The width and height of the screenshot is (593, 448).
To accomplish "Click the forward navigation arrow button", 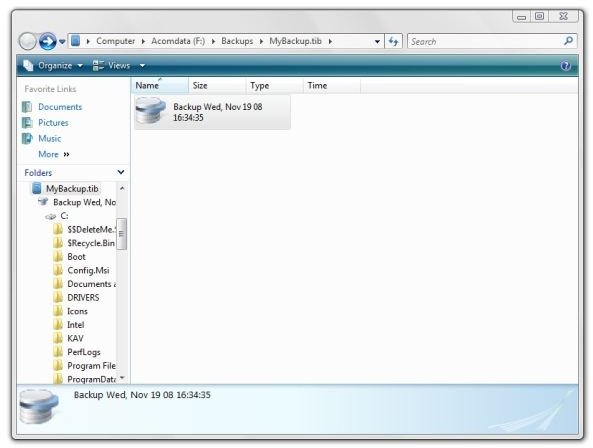I will 47,41.
